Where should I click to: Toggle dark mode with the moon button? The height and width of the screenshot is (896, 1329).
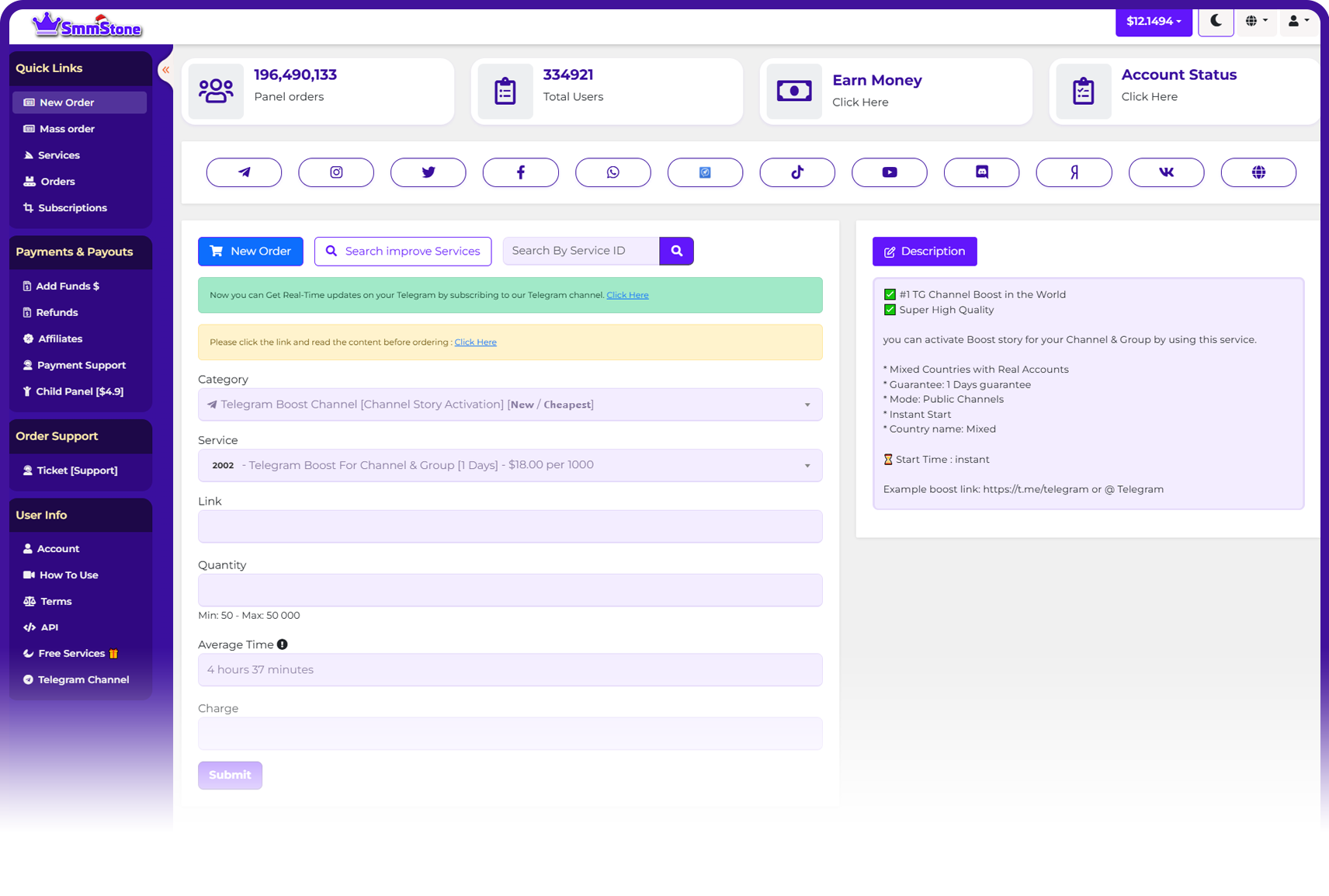[1216, 21]
